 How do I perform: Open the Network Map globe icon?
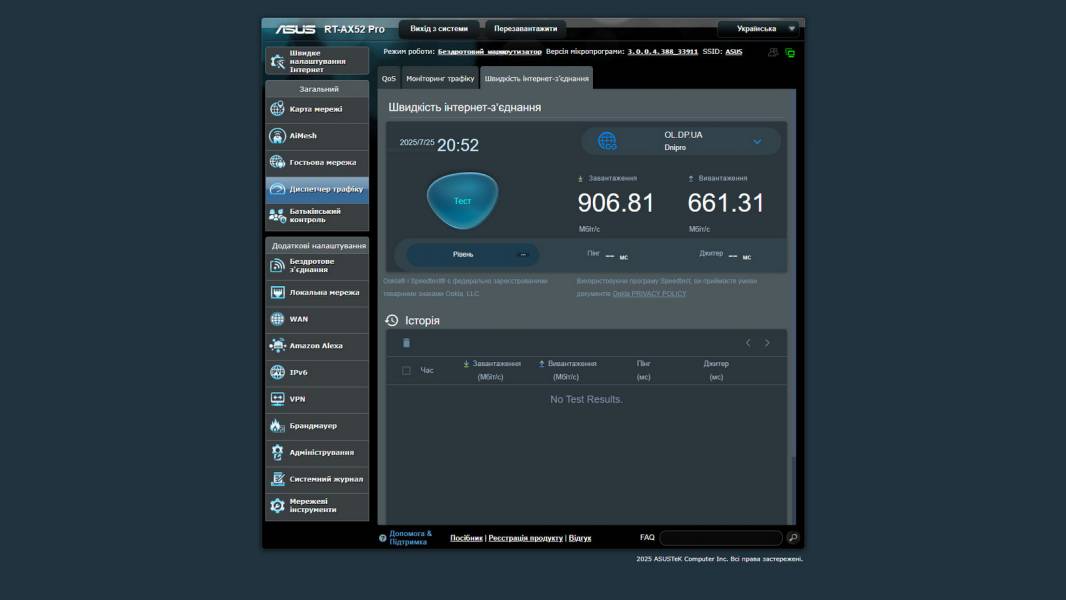[277, 109]
